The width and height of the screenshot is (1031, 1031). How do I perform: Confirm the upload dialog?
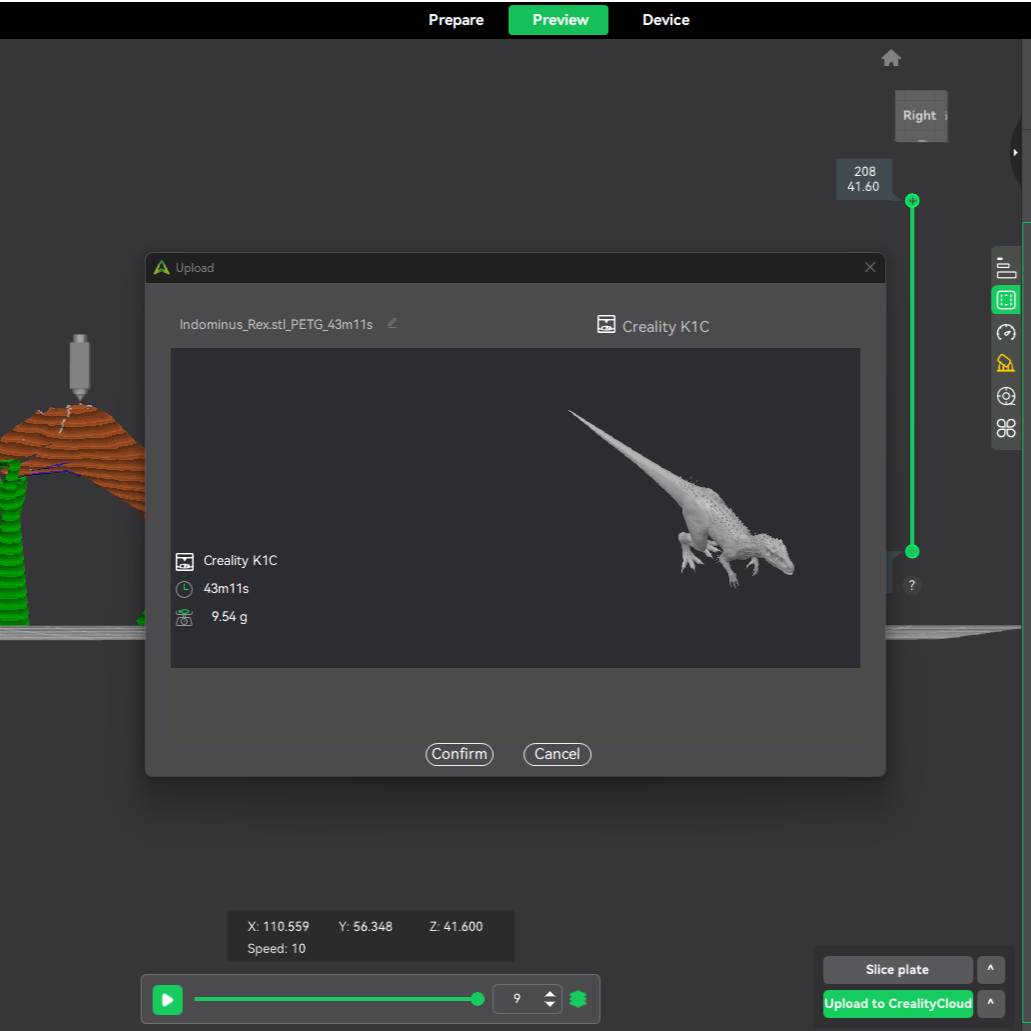tap(459, 754)
